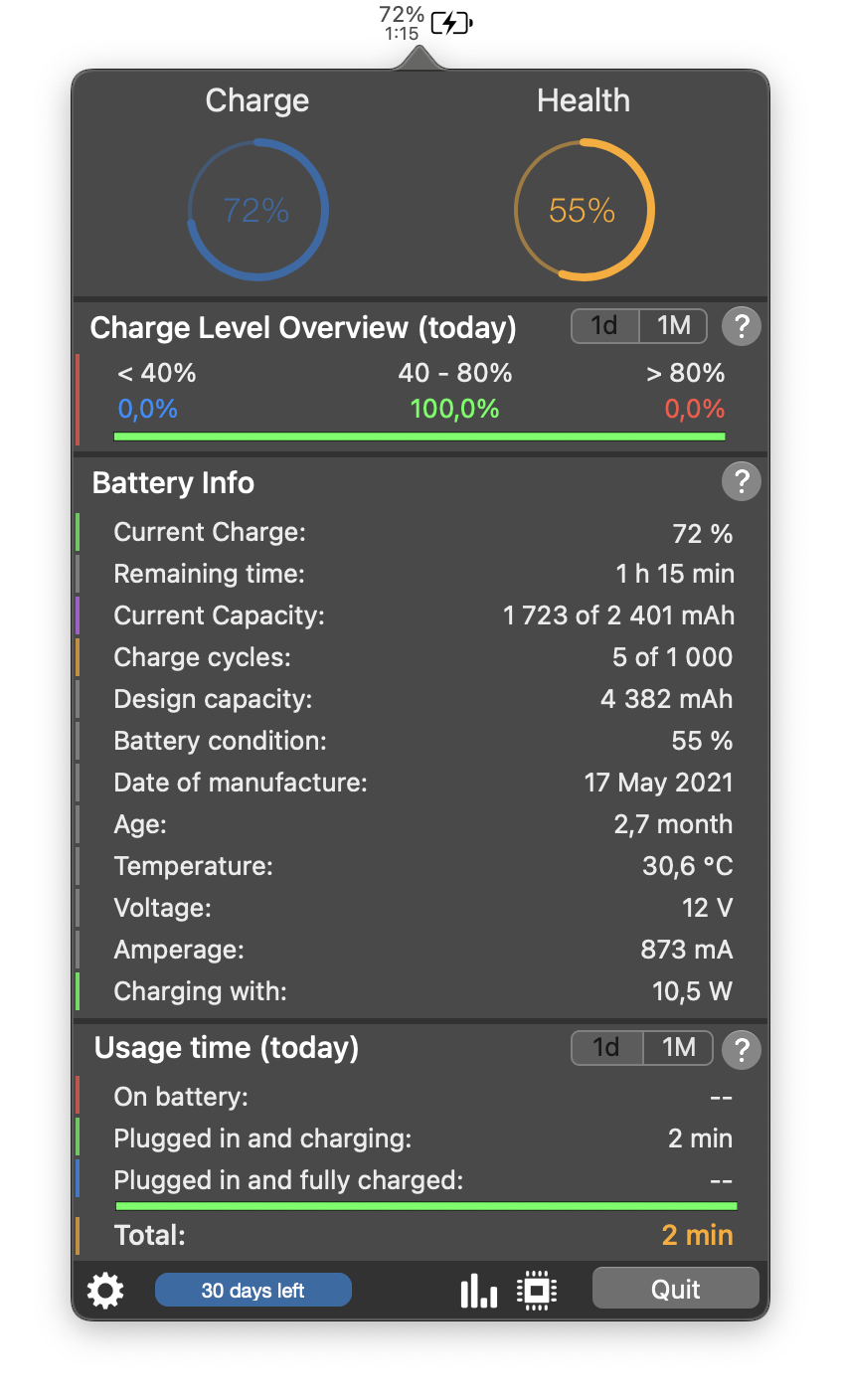This screenshot has width=841, height=1400.
Task: Click the processor chip icon
Action: pos(537,1291)
